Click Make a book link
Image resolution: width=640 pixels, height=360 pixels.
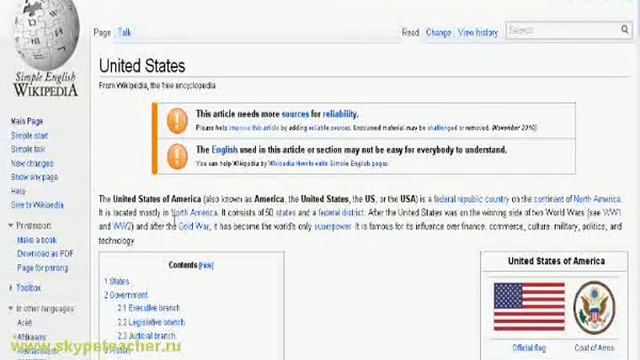pos(37,240)
